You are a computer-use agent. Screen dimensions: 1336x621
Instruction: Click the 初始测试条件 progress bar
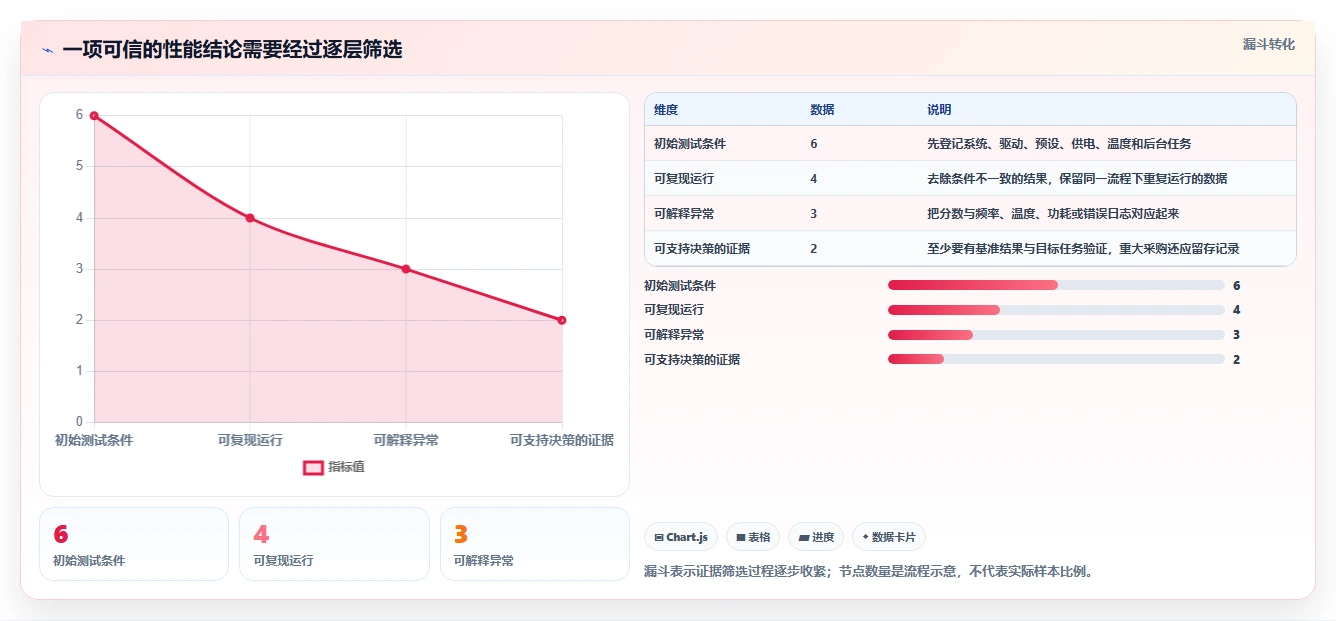coord(1056,285)
